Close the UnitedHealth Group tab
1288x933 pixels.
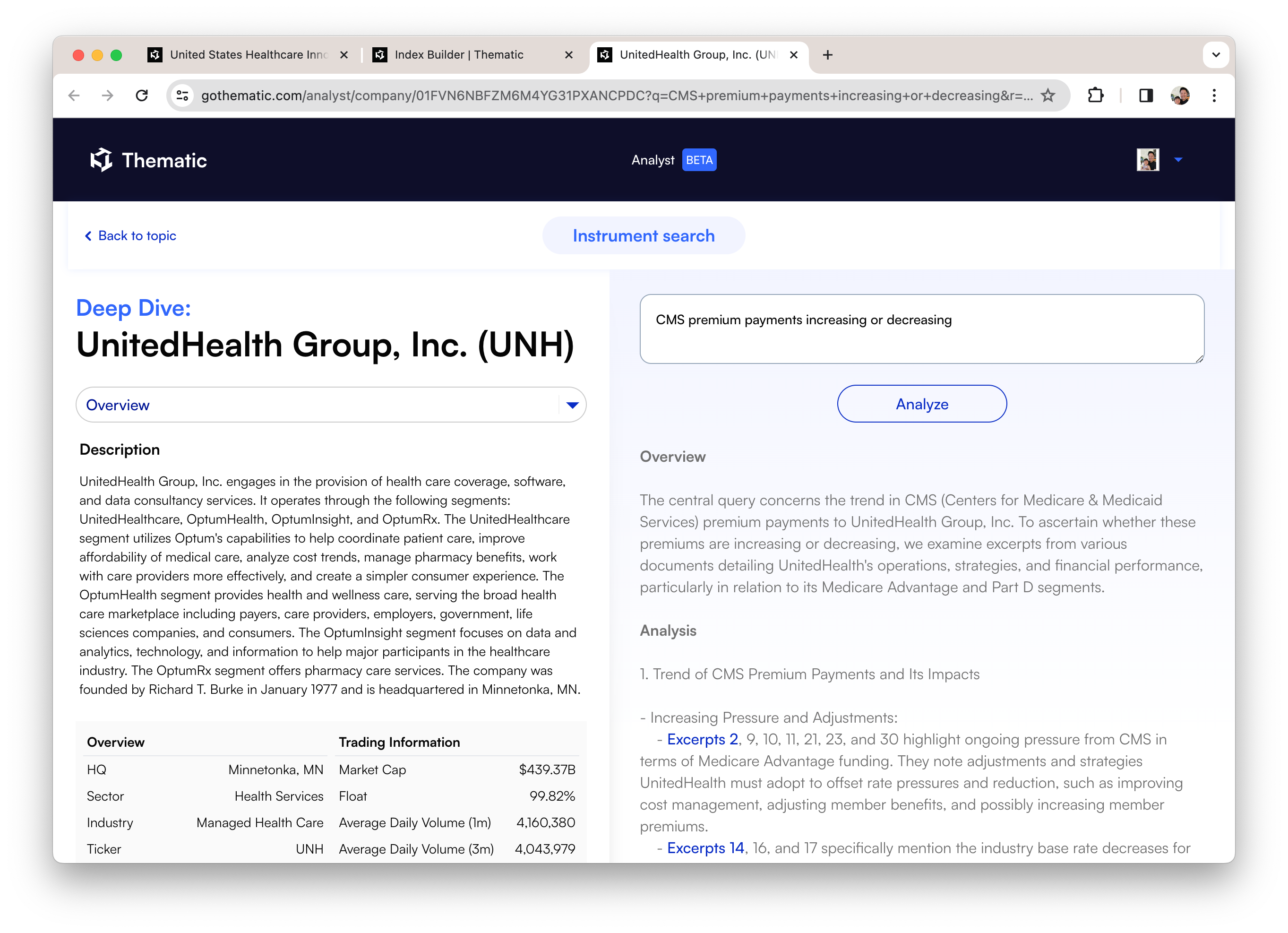click(793, 54)
